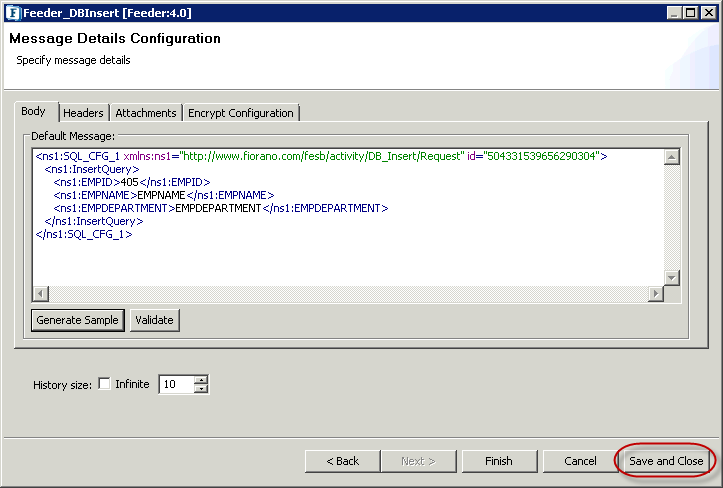
Task: Increase history size with up arrow
Action: click(x=201, y=379)
